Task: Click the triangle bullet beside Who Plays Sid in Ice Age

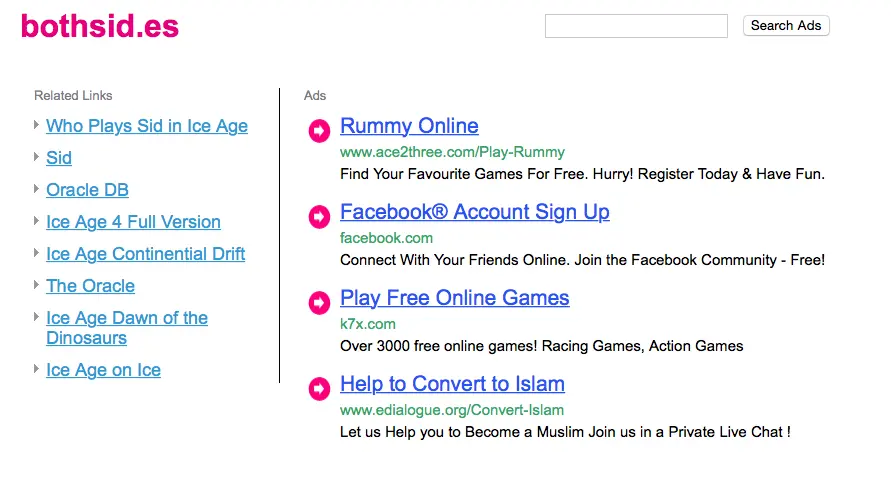Action: 37,126
